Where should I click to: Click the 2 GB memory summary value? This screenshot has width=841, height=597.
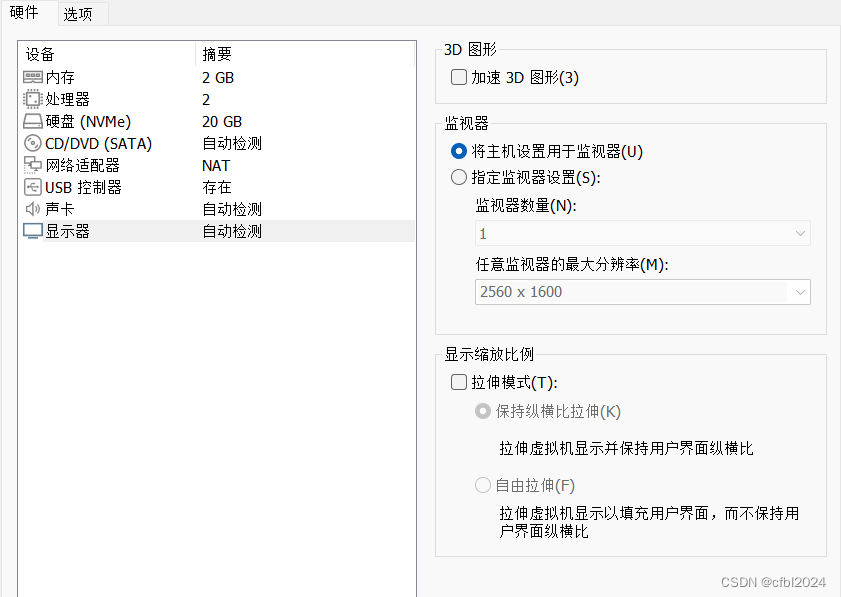pyautogui.click(x=218, y=77)
